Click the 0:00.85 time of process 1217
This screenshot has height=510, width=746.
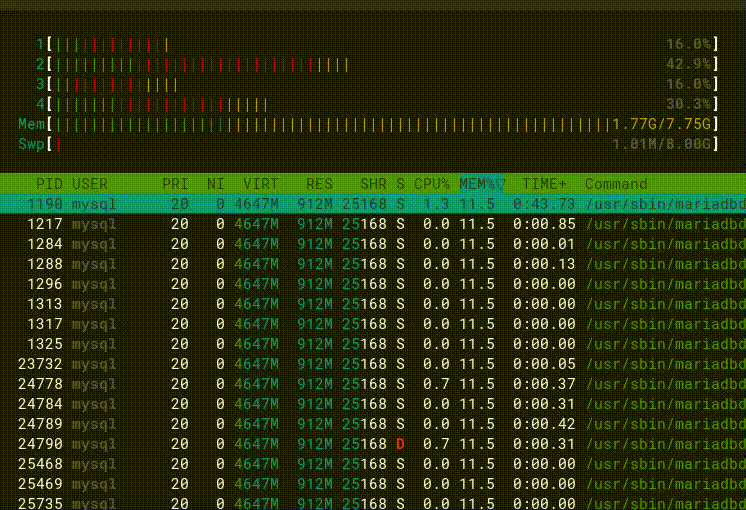[544, 224]
